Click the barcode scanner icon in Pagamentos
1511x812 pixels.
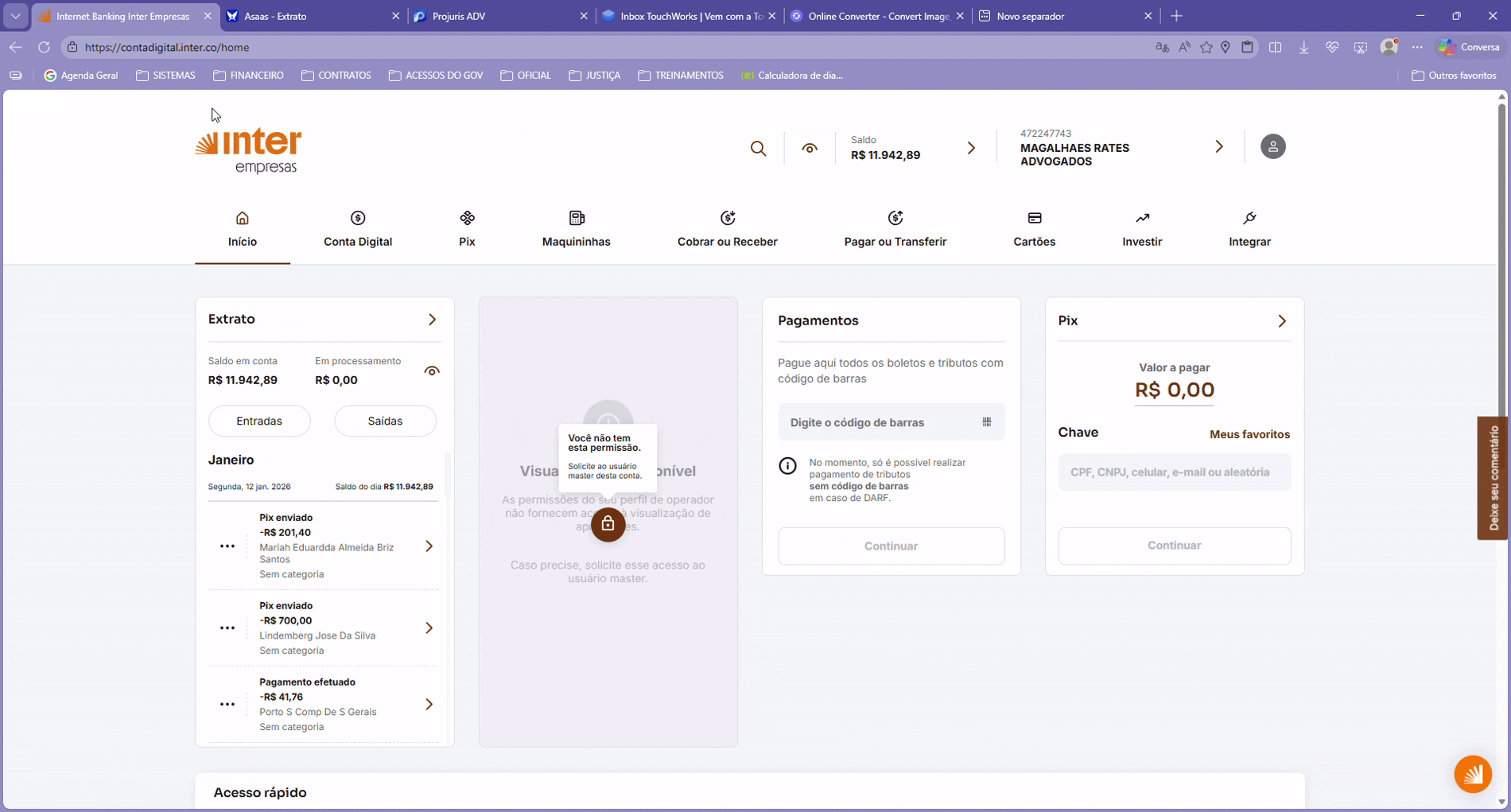[x=986, y=422]
